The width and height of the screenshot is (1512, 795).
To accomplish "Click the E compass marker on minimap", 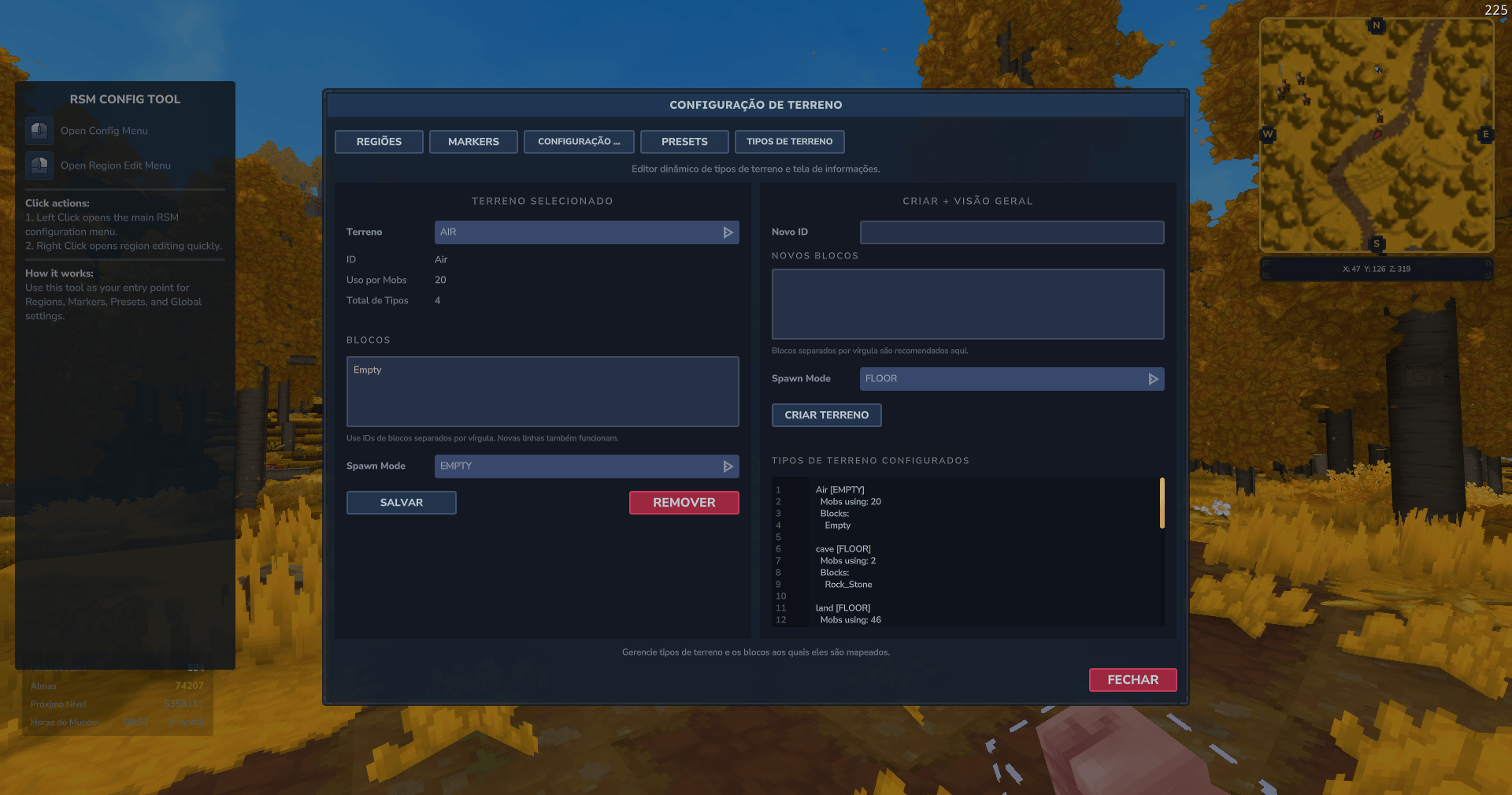I will [x=1486, y=134].
